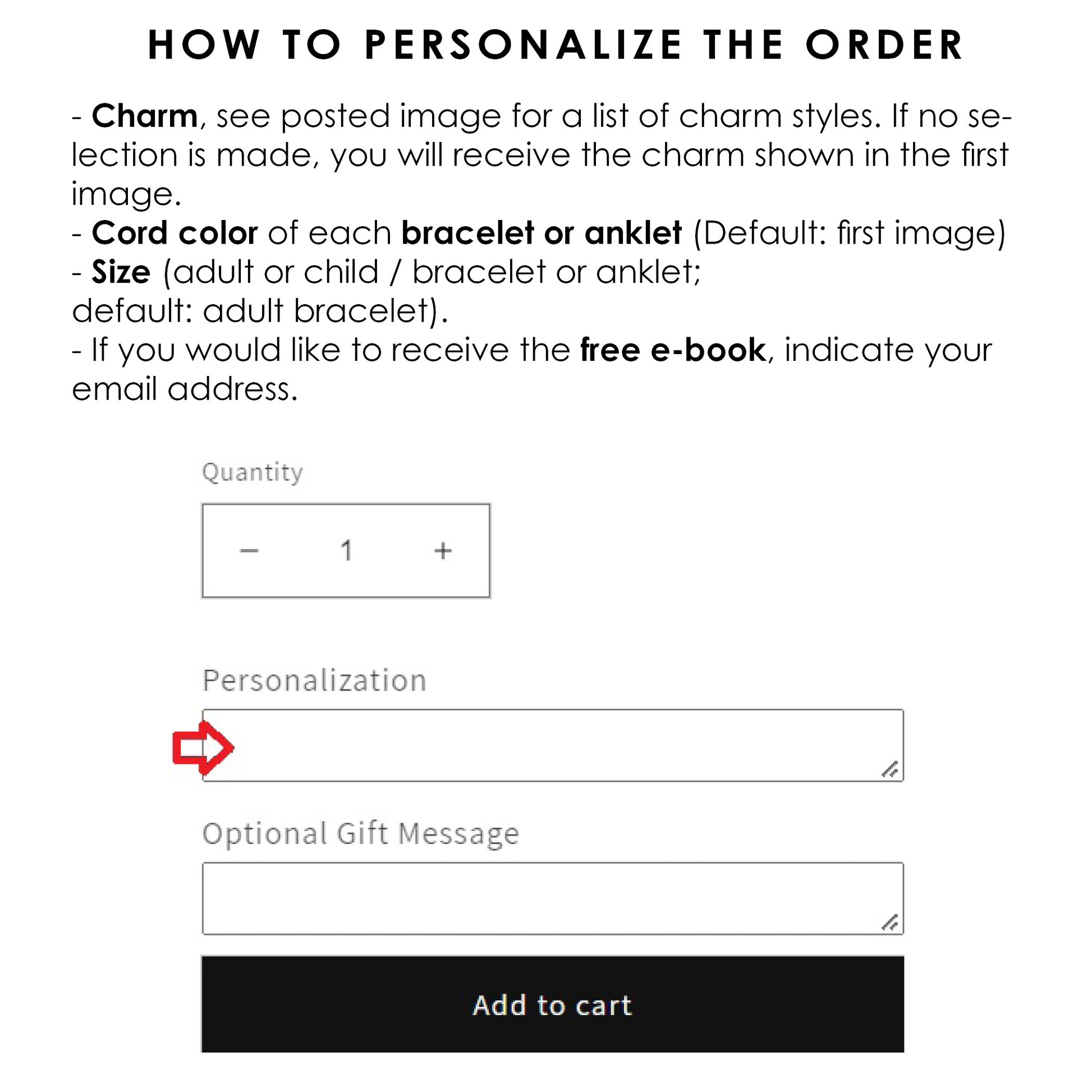Grab the Gift Message box resize handle
Screen dimensions: 1092x1092
pos(889,923)
